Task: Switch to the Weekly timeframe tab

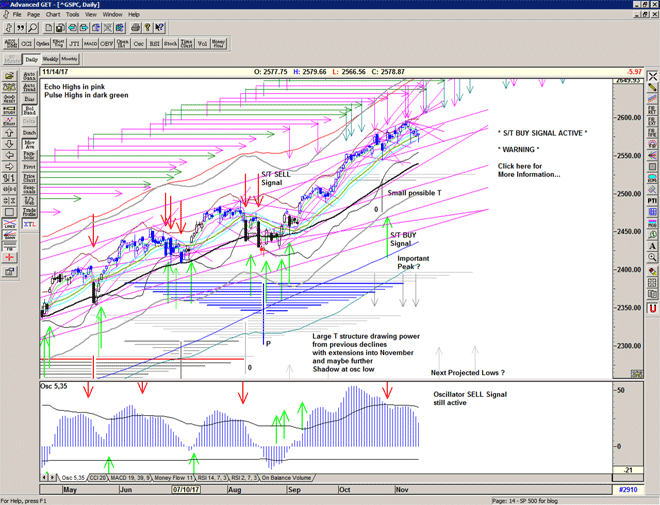Action: 51,59
